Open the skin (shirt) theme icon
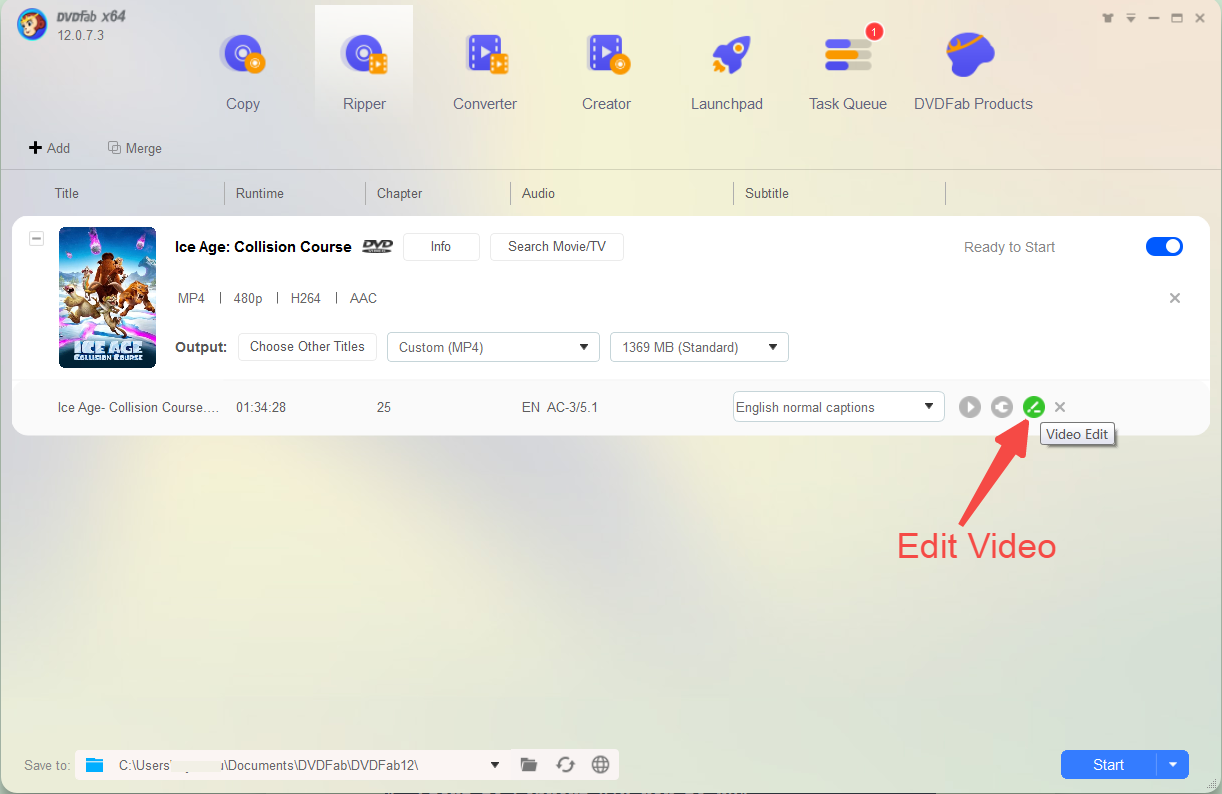The image size is (1222, 794). click(1107, 18)
